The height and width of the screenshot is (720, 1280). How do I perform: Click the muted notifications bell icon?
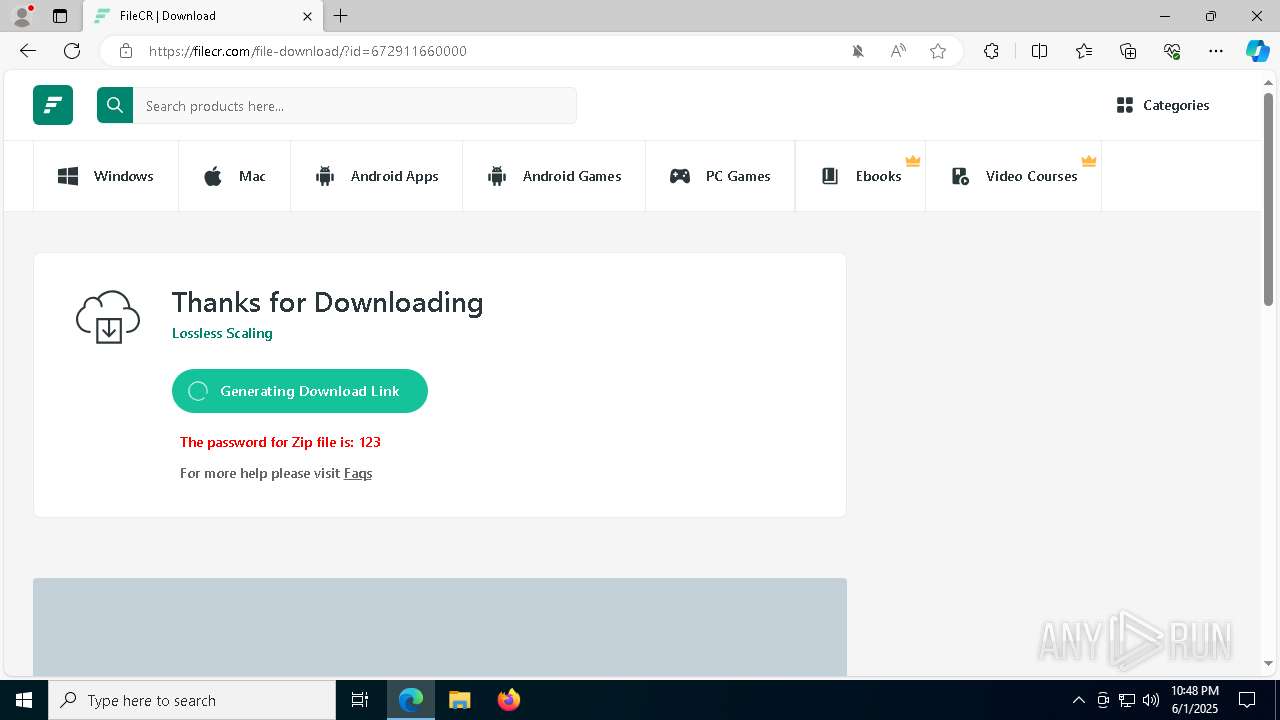858,51
